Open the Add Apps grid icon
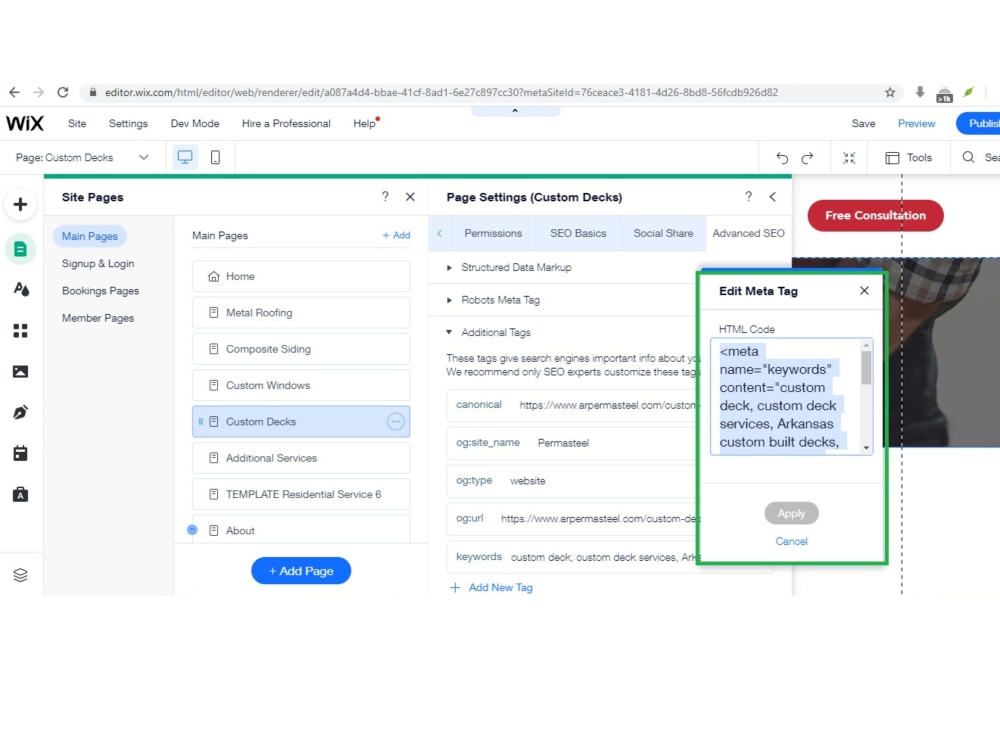 pos(20,330)
